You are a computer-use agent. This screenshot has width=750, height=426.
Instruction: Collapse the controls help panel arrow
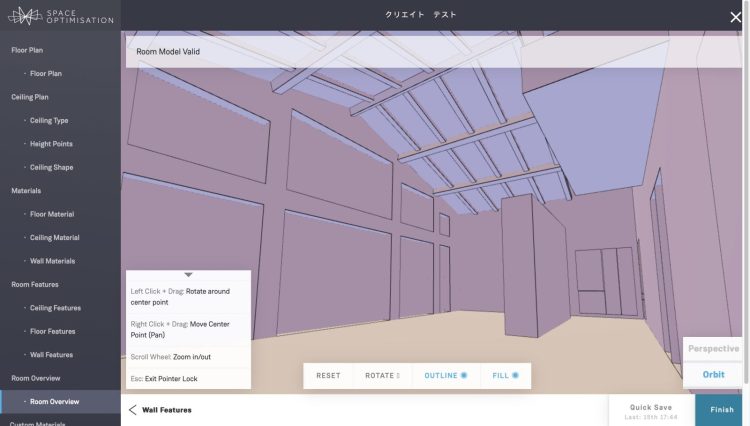[x=188, y=275]
